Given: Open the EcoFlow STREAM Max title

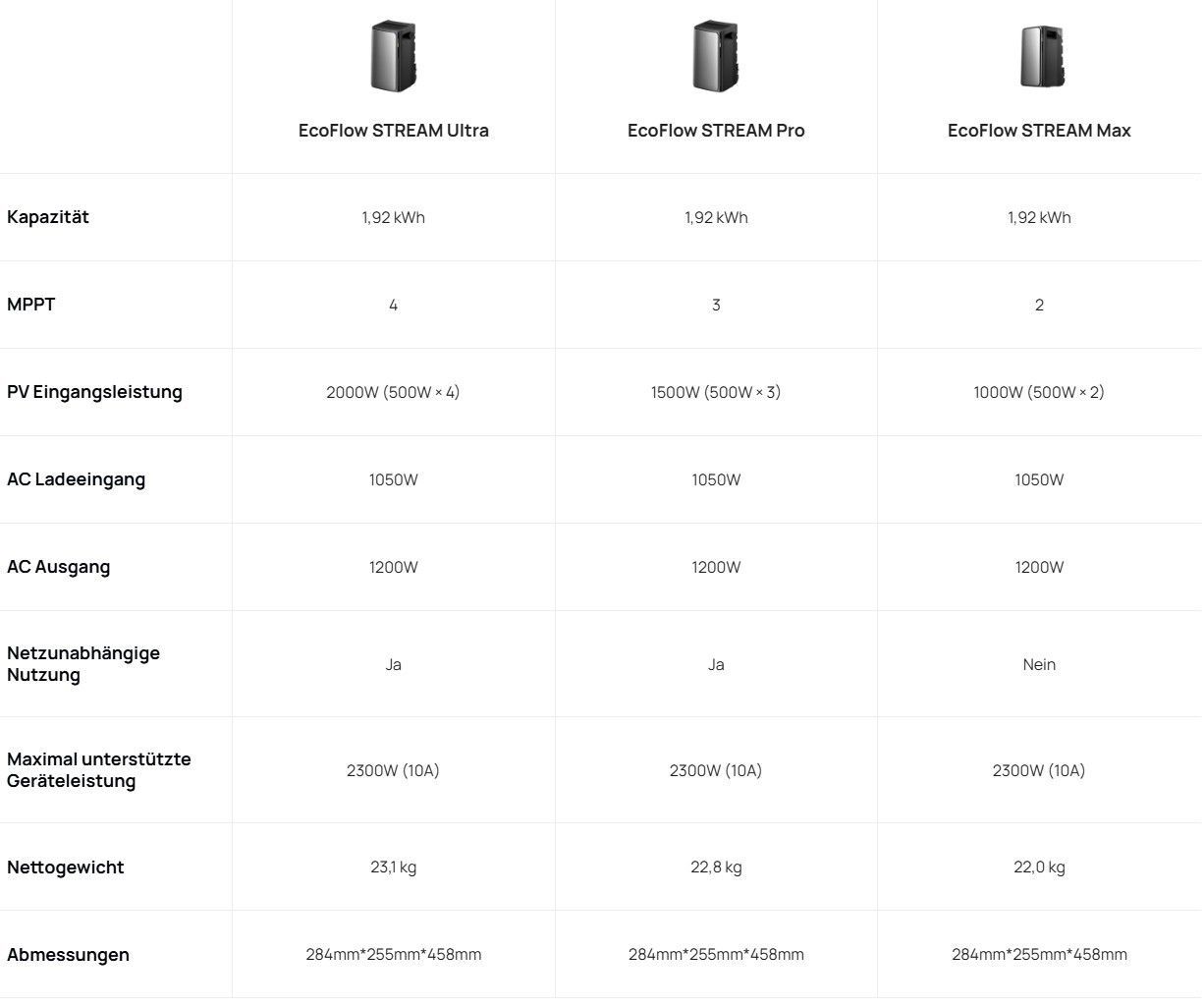Looking at the screenshot, I should point(1039,131).
